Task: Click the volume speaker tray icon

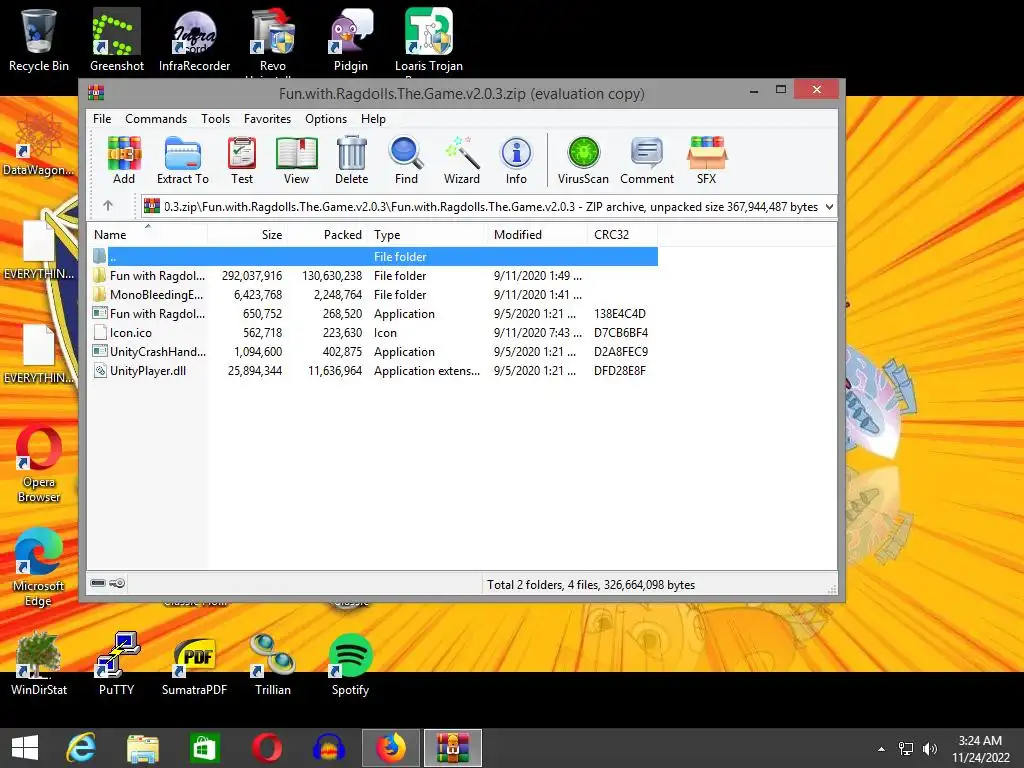Action: tap(930, 748)
